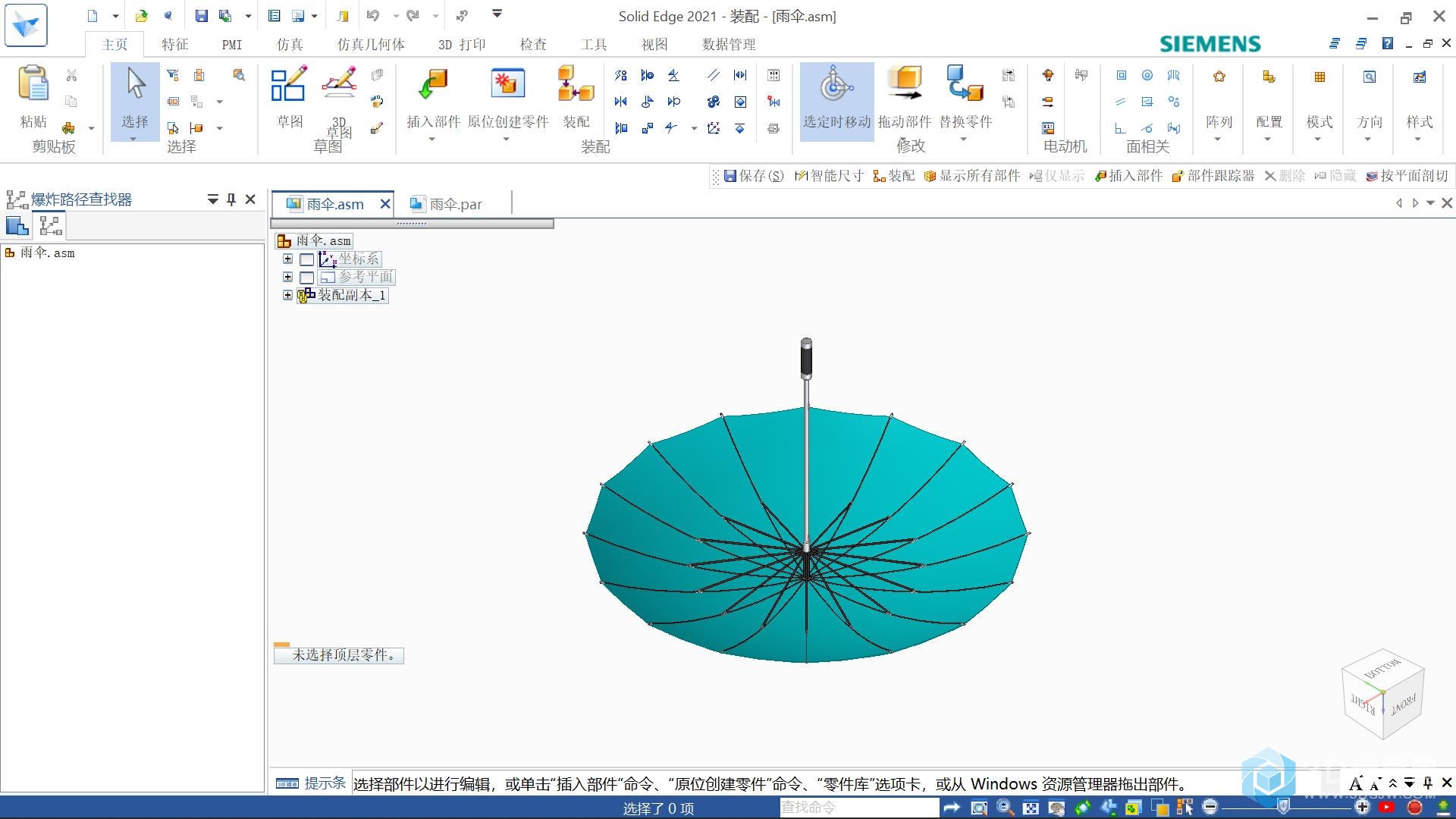This screenshot has width=1456, height=819.
Task: Open the 特征 ribbon tab
Action: click(x=175, y=45)
